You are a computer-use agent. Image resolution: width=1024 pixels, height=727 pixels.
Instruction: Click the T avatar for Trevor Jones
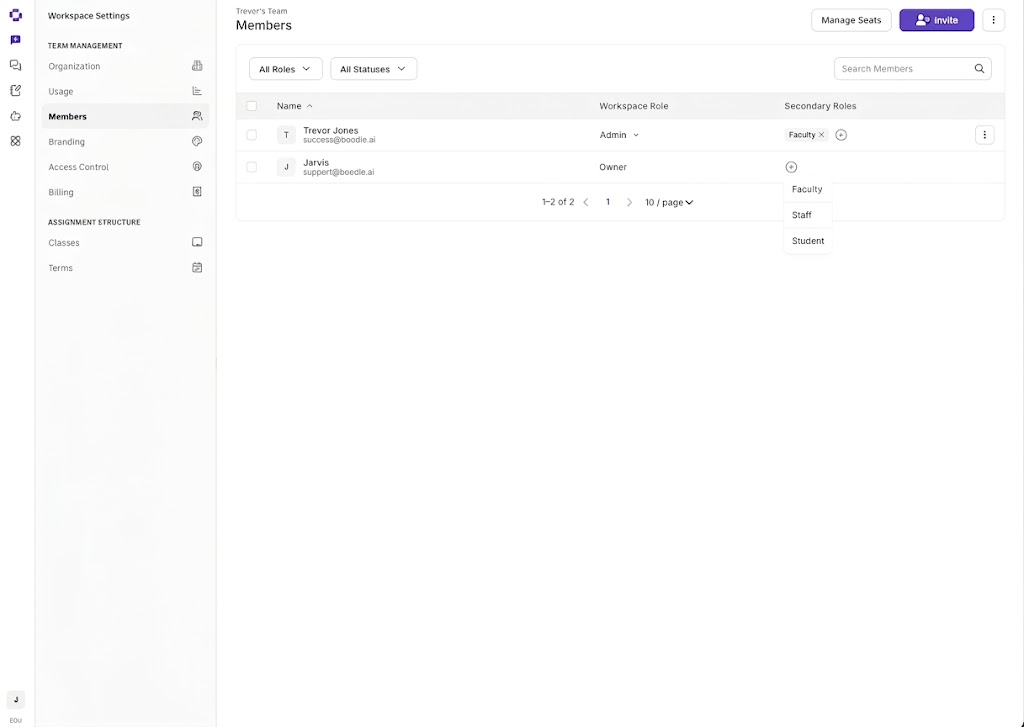286,135
